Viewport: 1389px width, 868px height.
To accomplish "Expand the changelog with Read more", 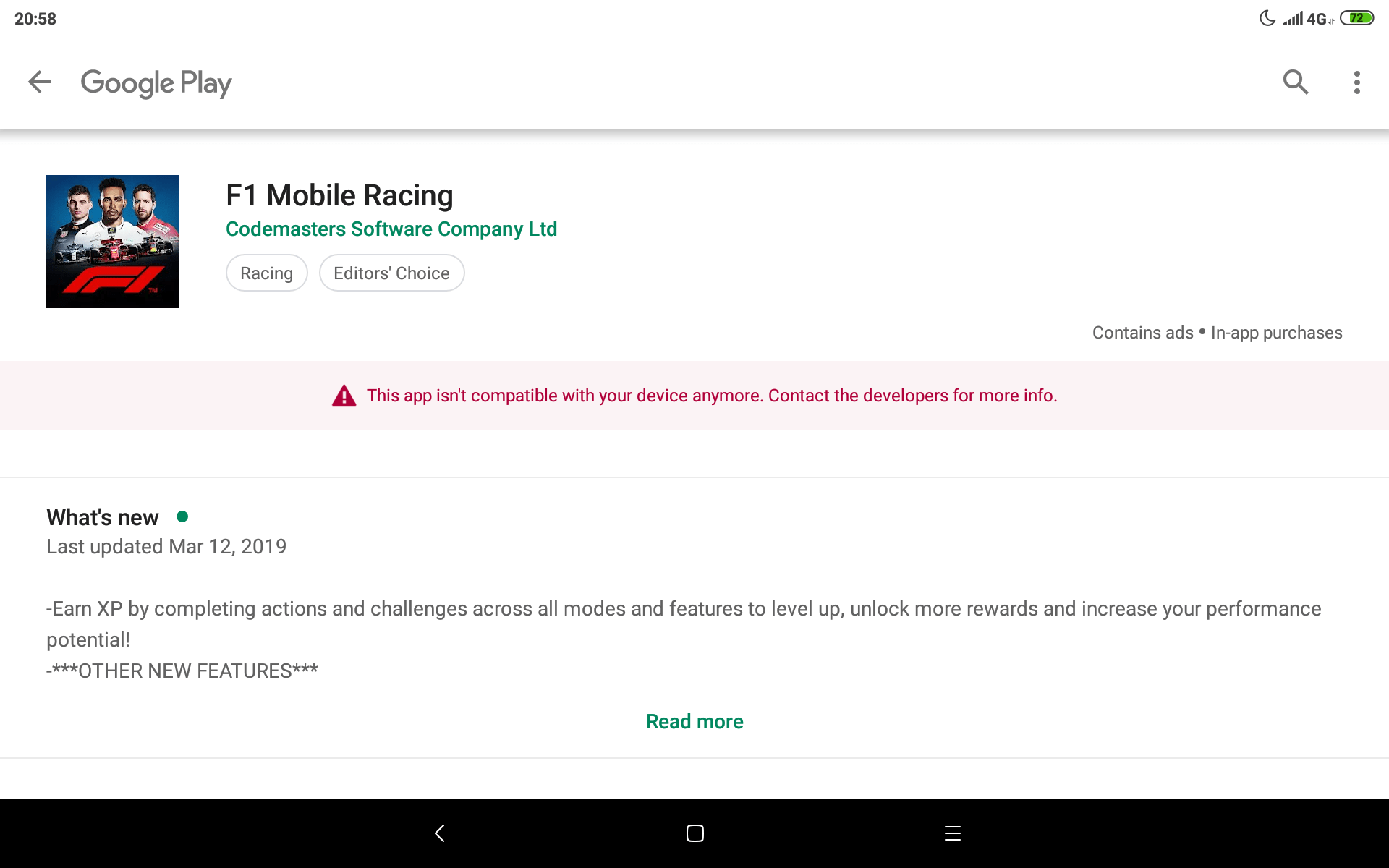I will [694, 721].
